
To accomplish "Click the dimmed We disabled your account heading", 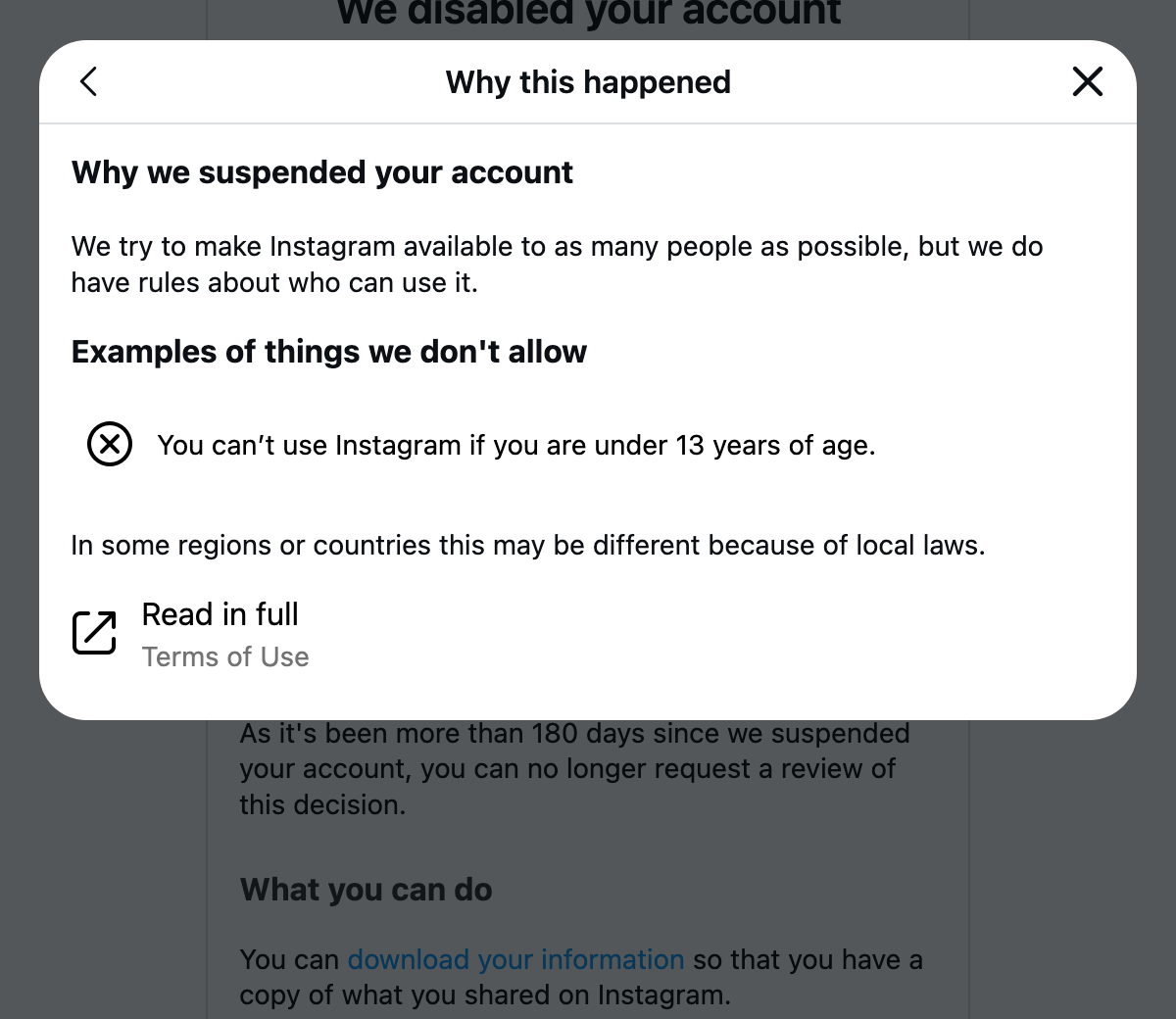I will pyautogui.click(x=588, y=14).
